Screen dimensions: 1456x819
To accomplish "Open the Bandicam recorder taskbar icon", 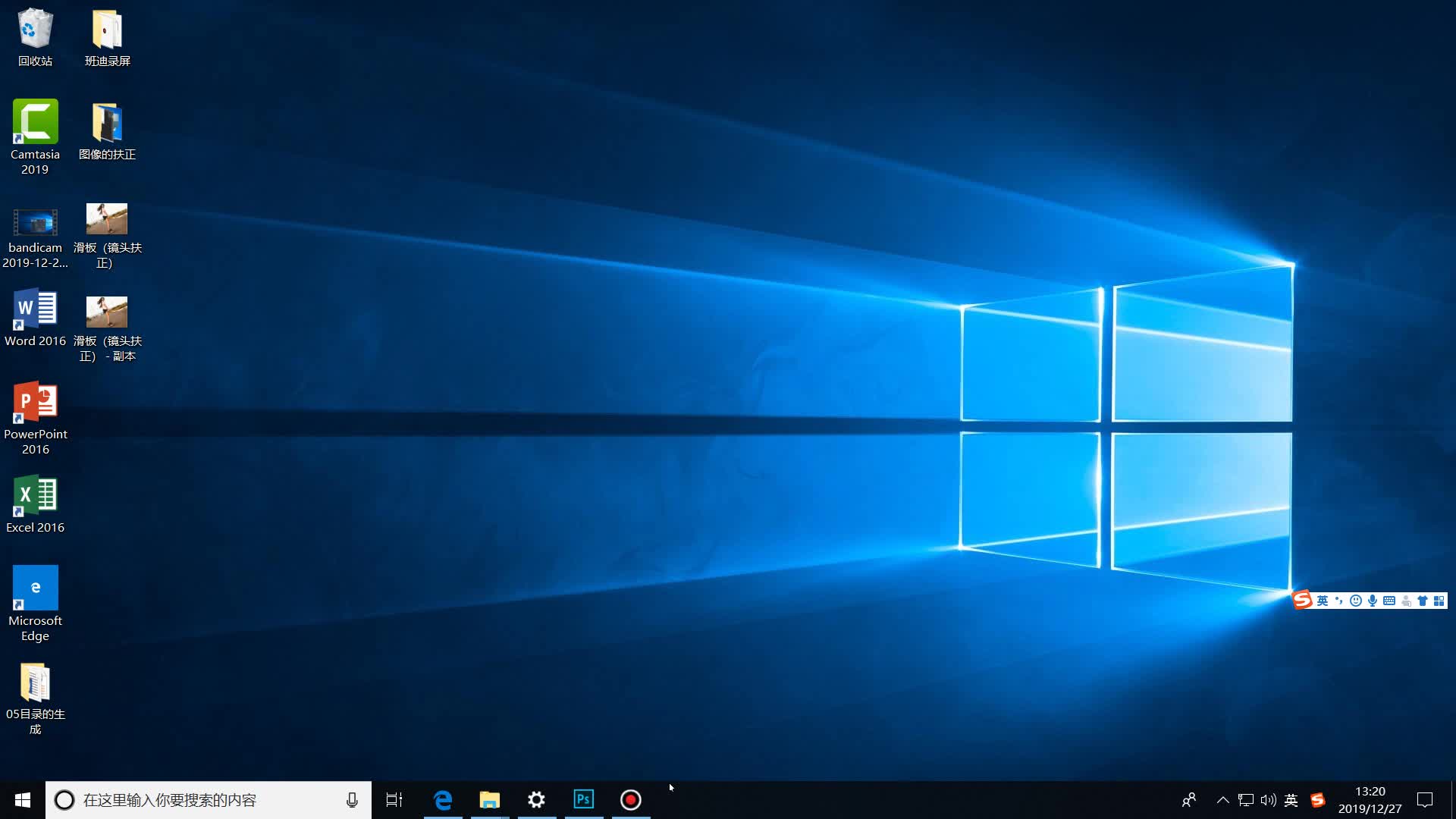I will (631, 800).
